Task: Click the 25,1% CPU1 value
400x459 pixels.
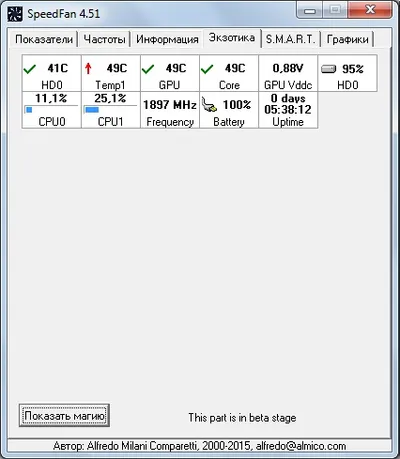Action: (x=110, y=98)
